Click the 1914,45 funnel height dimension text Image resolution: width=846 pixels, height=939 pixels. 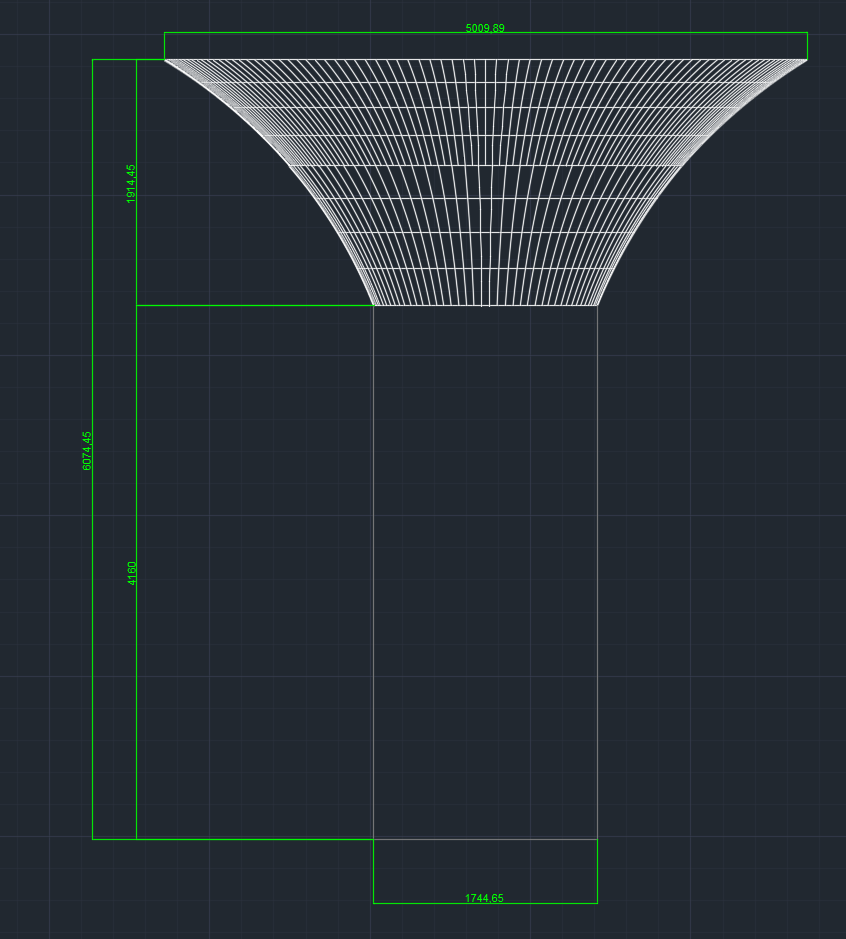pos(131,184)
